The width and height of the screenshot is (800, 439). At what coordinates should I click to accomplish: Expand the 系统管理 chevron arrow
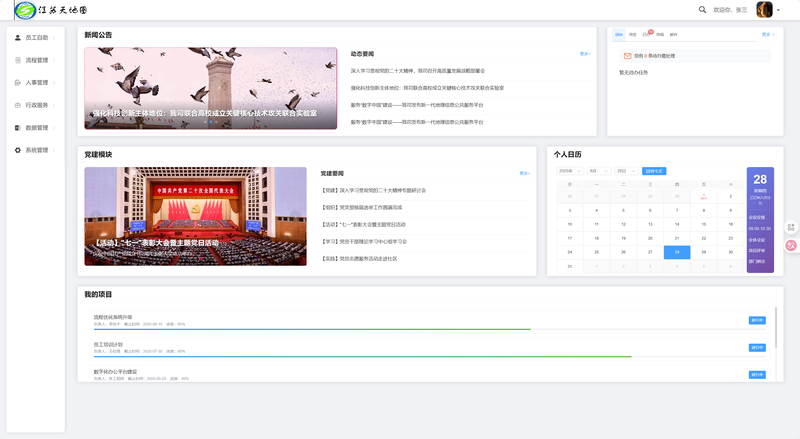54,150
